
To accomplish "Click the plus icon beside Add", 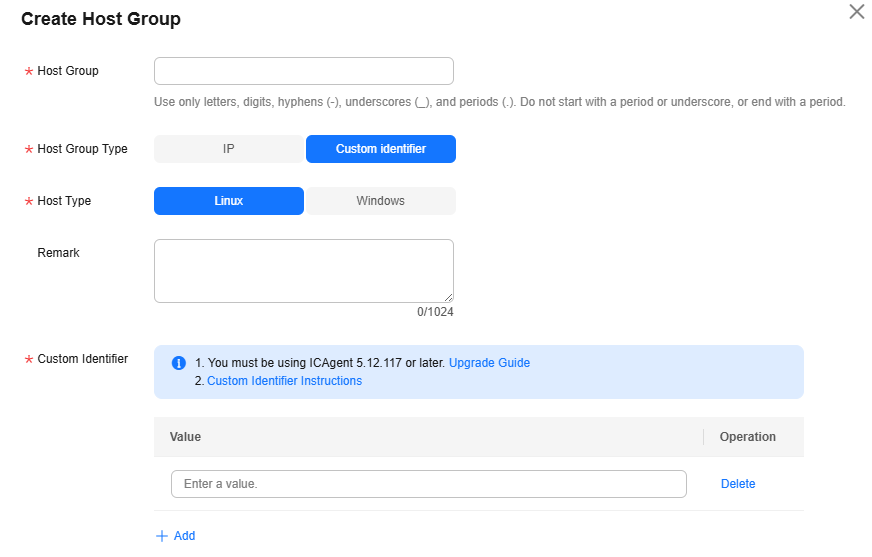I will 162,536.
